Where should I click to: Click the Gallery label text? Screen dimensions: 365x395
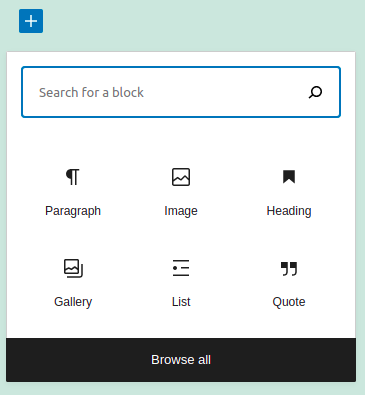pos(73,302)
